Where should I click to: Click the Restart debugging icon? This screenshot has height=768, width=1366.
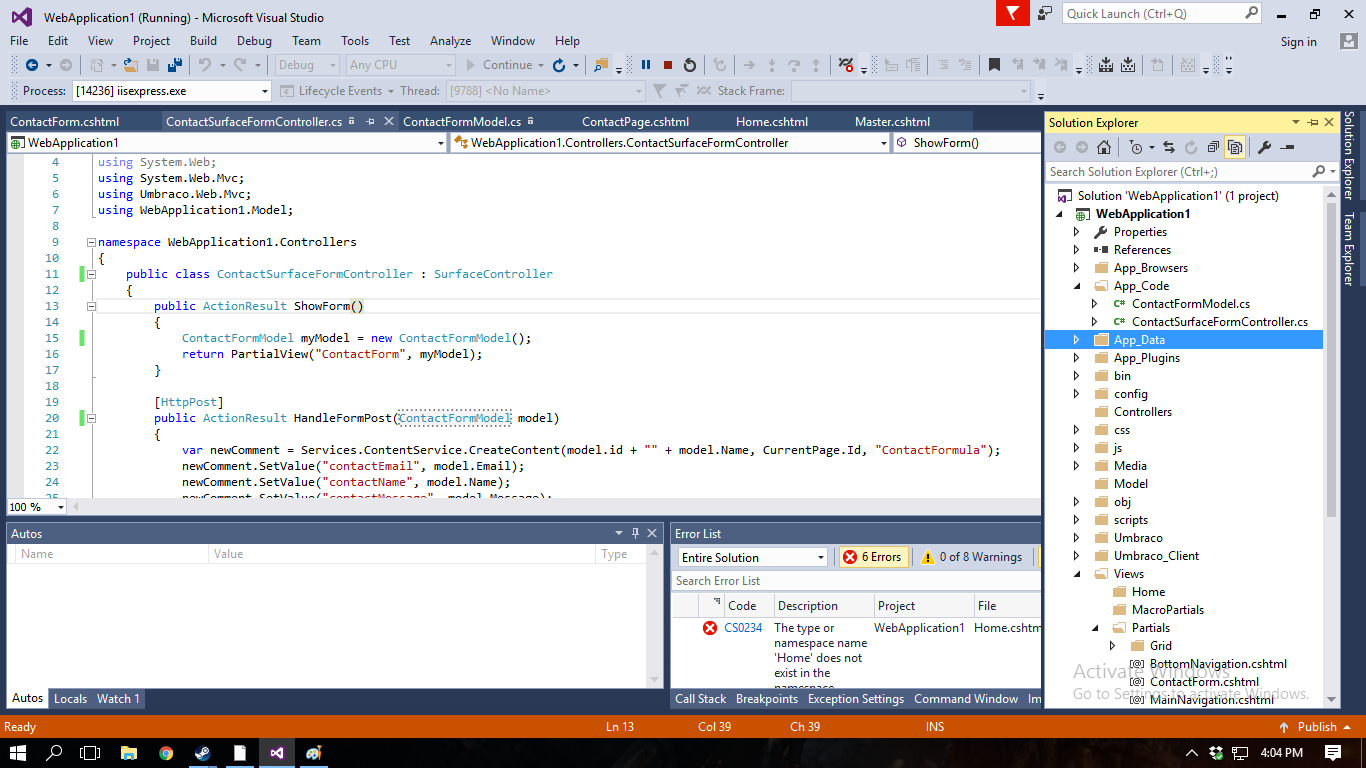[690, 65]
